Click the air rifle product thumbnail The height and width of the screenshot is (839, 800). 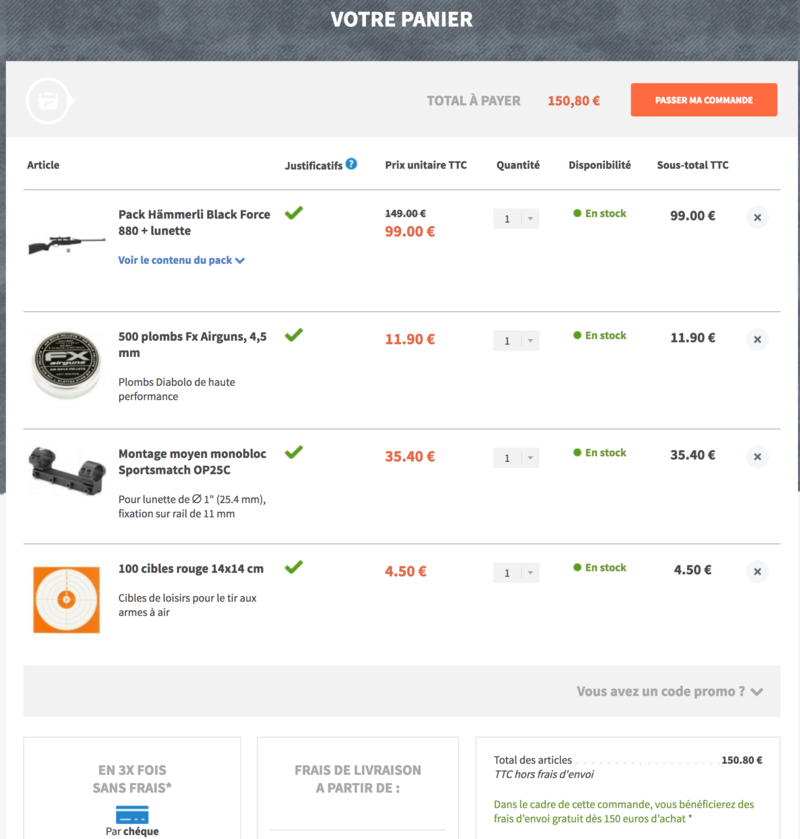click(66, 244)
